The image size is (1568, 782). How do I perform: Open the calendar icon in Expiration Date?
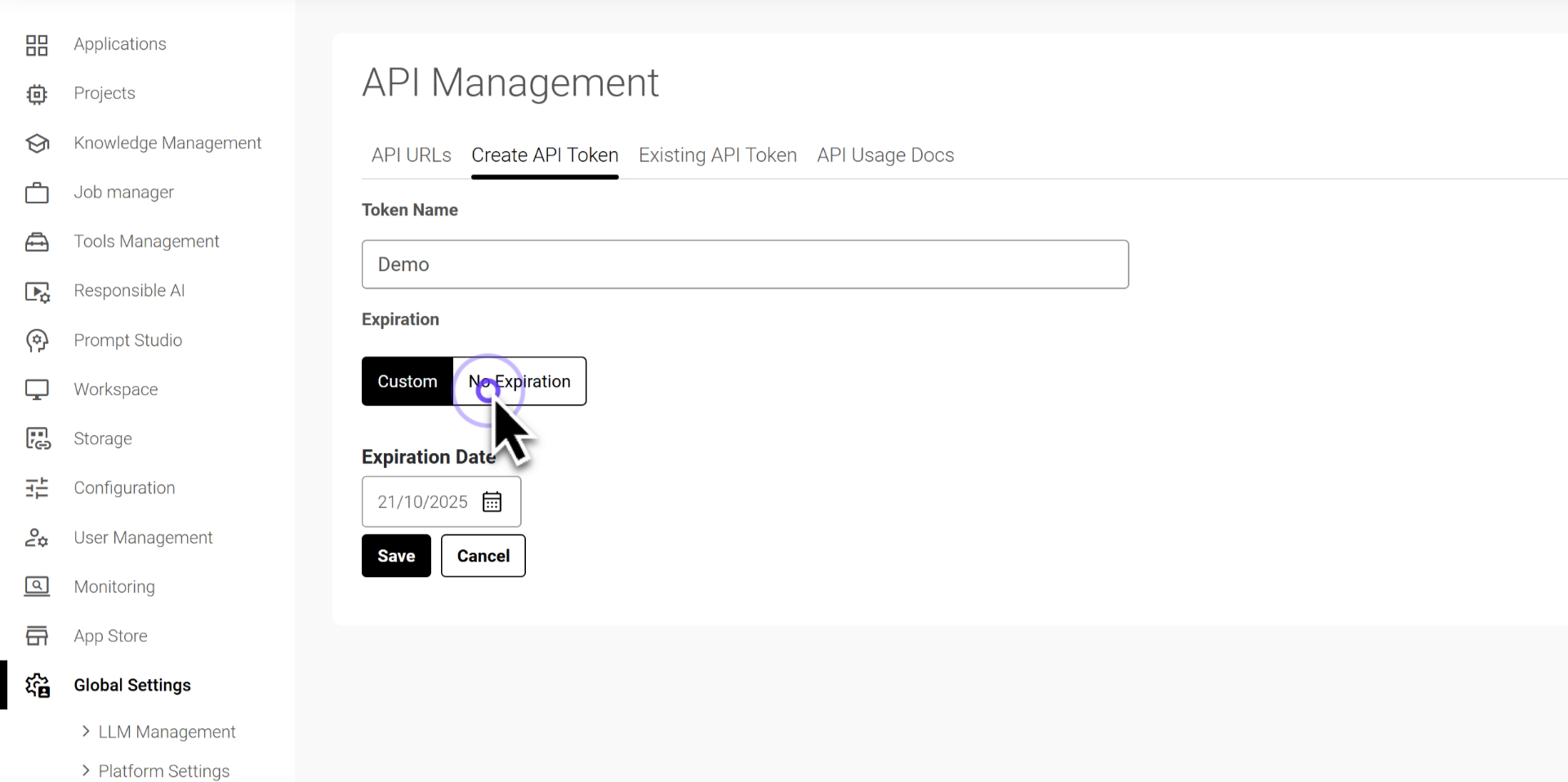coord(492,501)
